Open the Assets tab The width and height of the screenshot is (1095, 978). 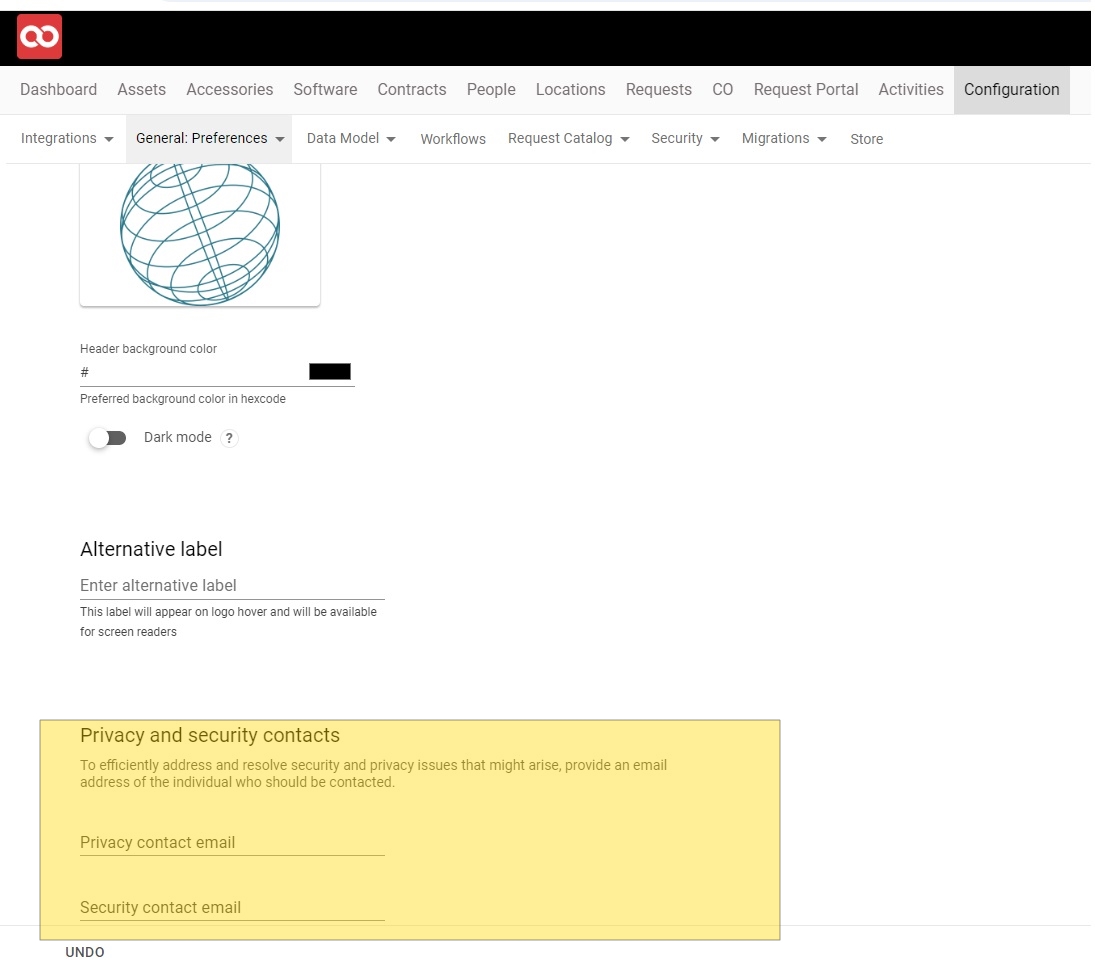pos(142,89)
